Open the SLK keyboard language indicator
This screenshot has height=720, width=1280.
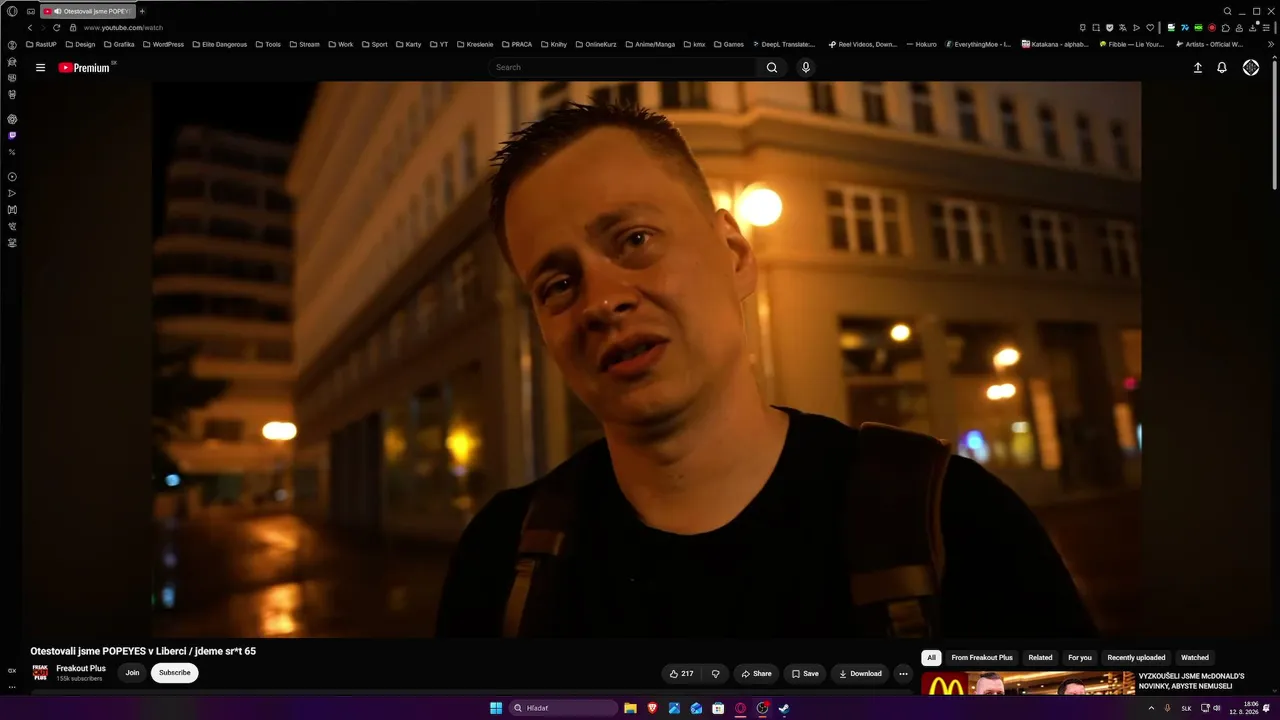pos(1186,708)
